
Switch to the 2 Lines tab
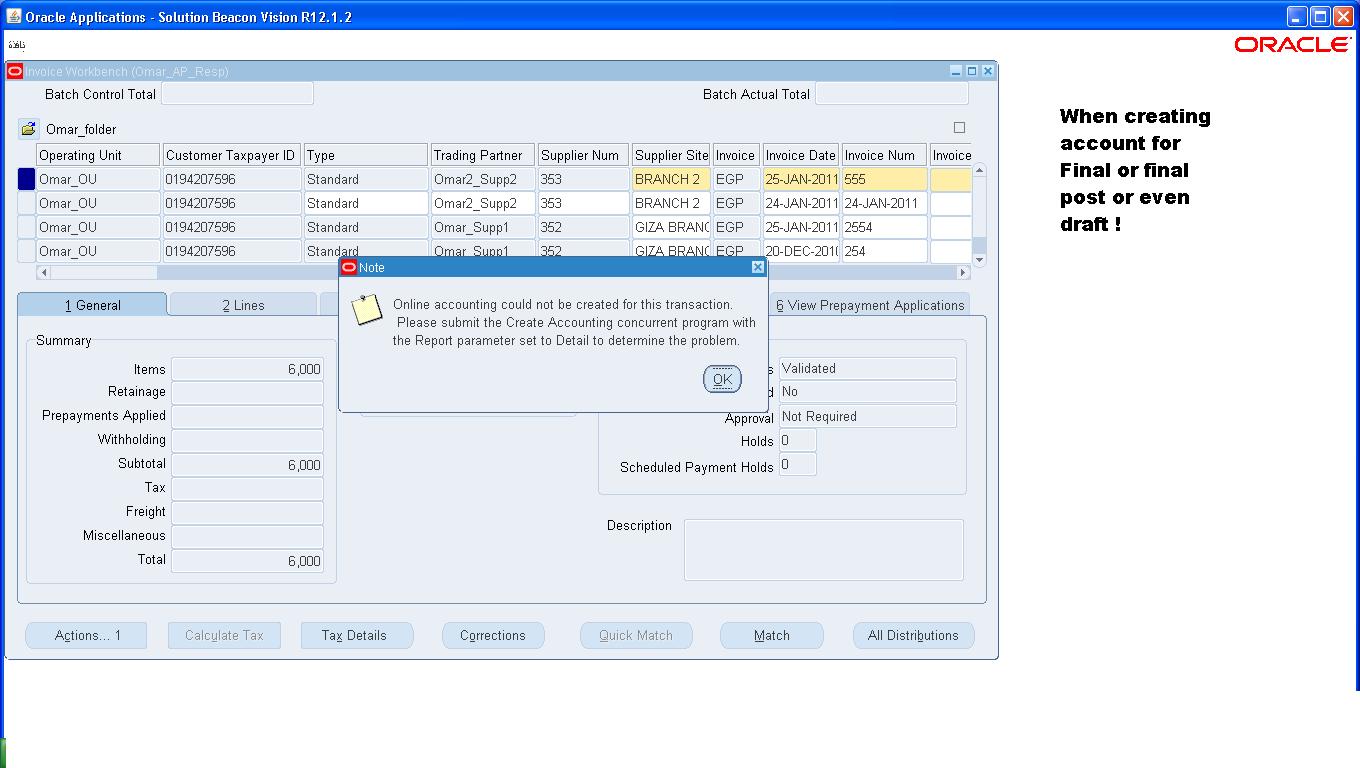tap(243, 305)
